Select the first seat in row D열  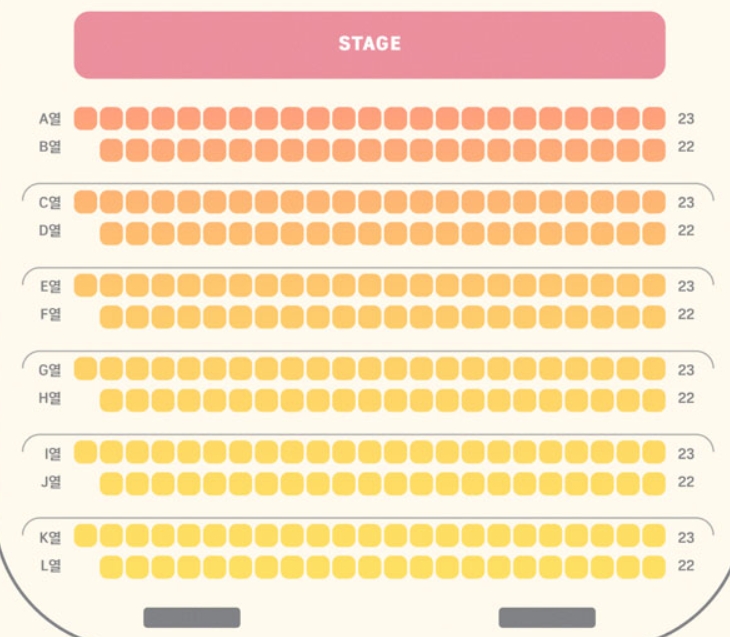pos(111,233)
